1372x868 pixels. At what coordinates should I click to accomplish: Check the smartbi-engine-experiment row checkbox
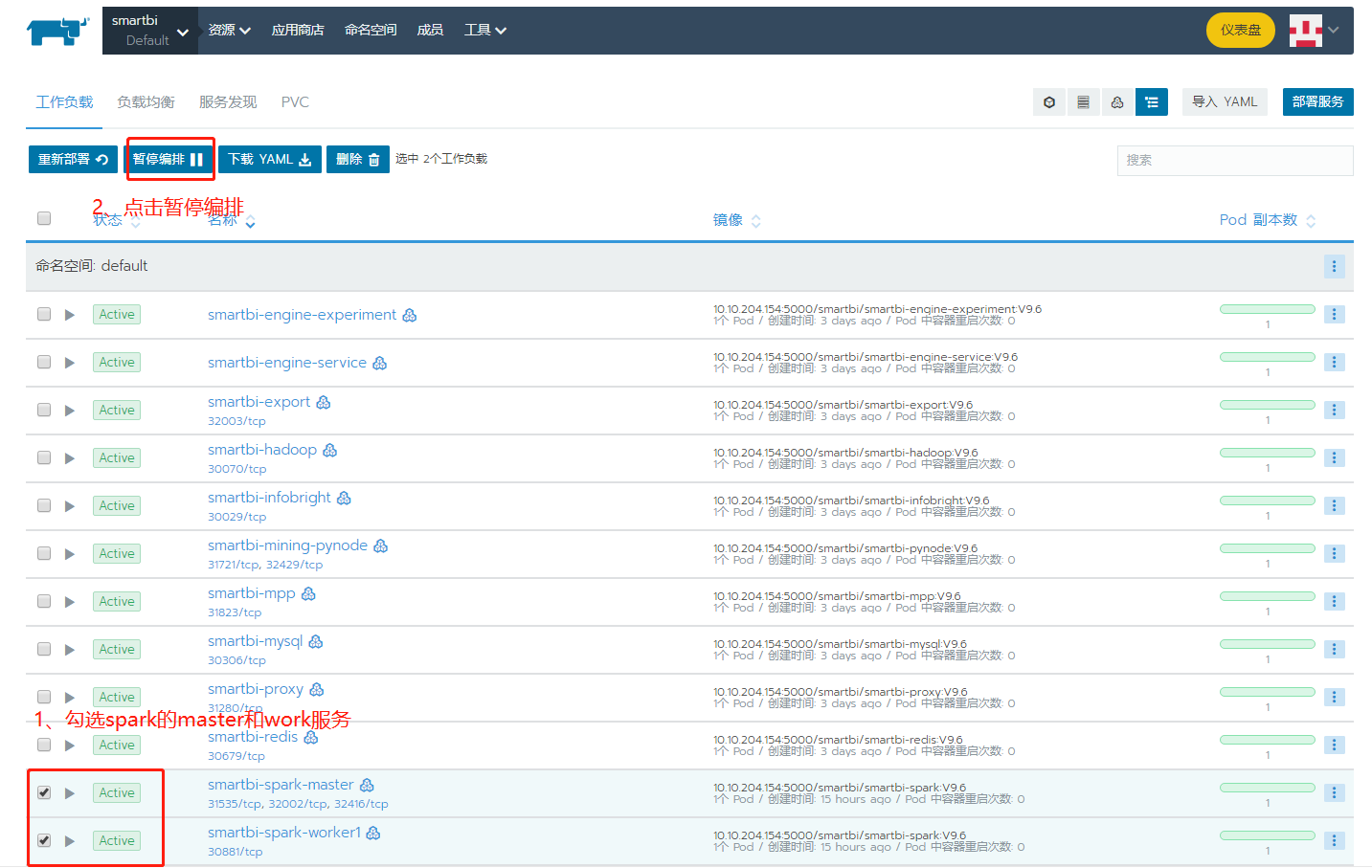pyautogui.click(x=44, y=314)
